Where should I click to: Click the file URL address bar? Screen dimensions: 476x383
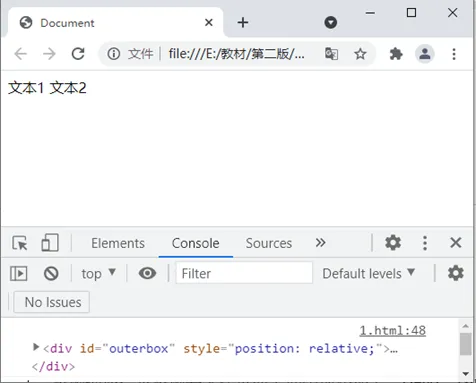click(x=236, y=54)
